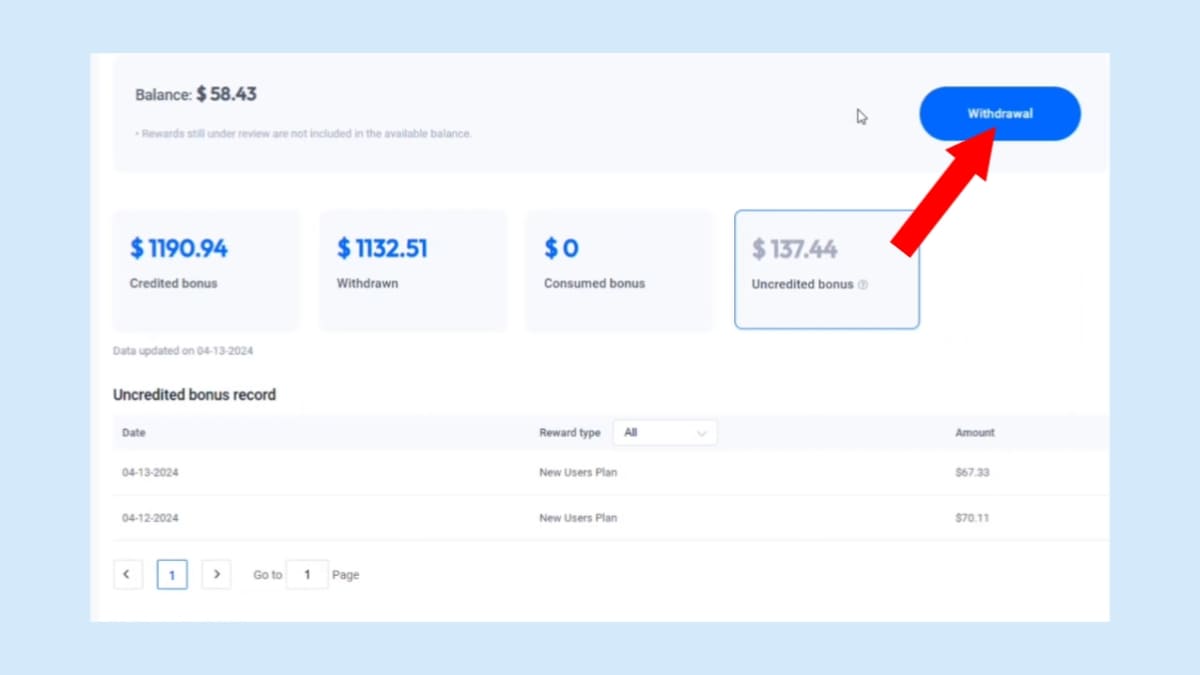Click the info icon beside Uncredited bonus
The height and width of the screenshot is (675, 1200).
[x=863, y=285]
